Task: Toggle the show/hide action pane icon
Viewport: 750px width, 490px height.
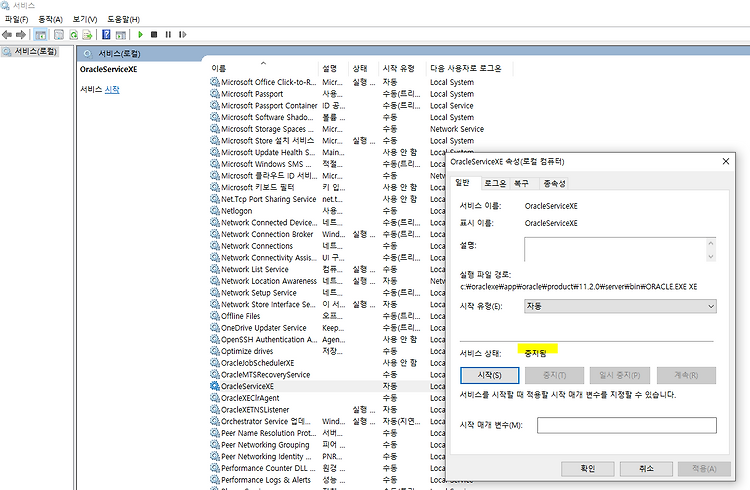Action: tap(121, 34)
